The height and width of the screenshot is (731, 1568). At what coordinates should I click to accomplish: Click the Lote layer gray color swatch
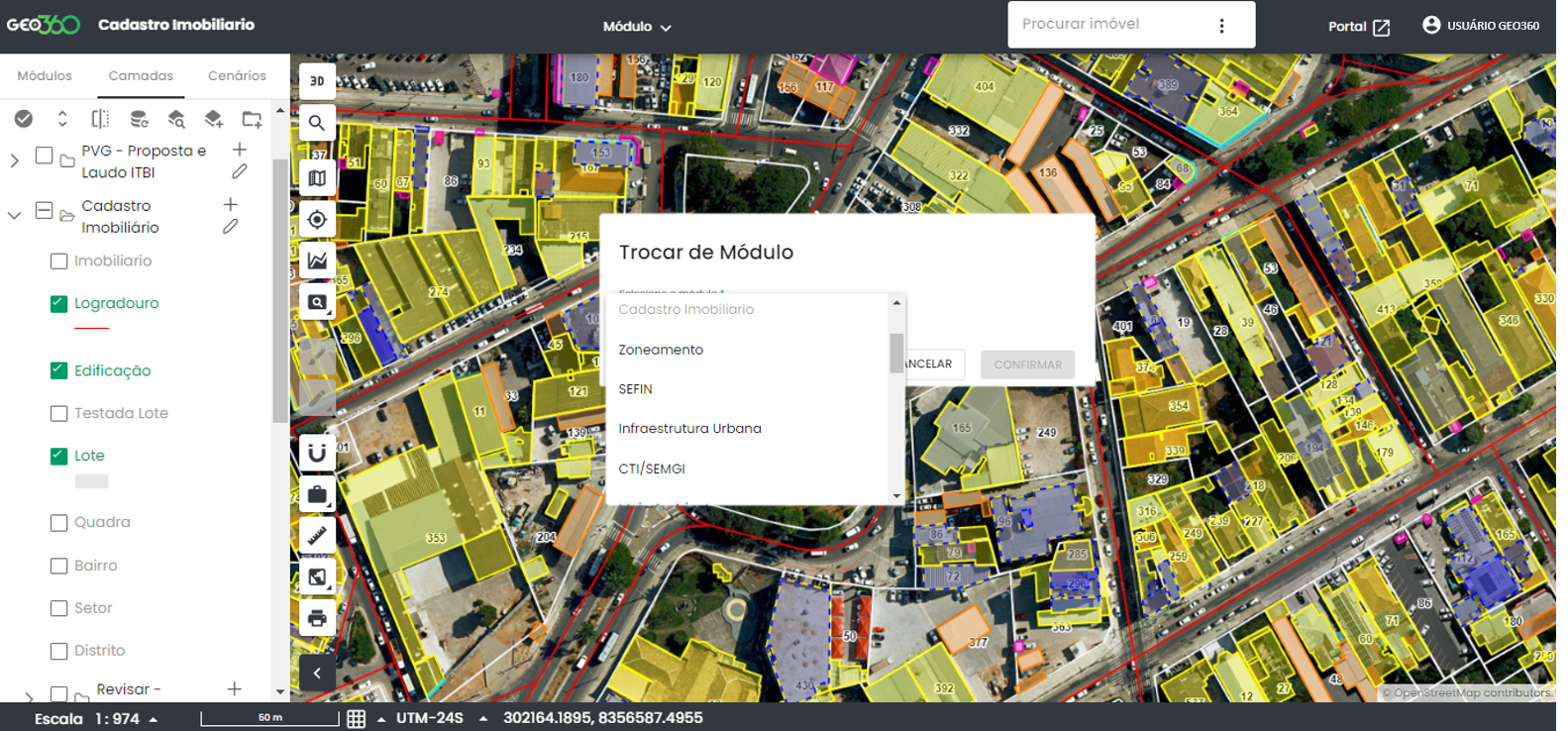91,481
